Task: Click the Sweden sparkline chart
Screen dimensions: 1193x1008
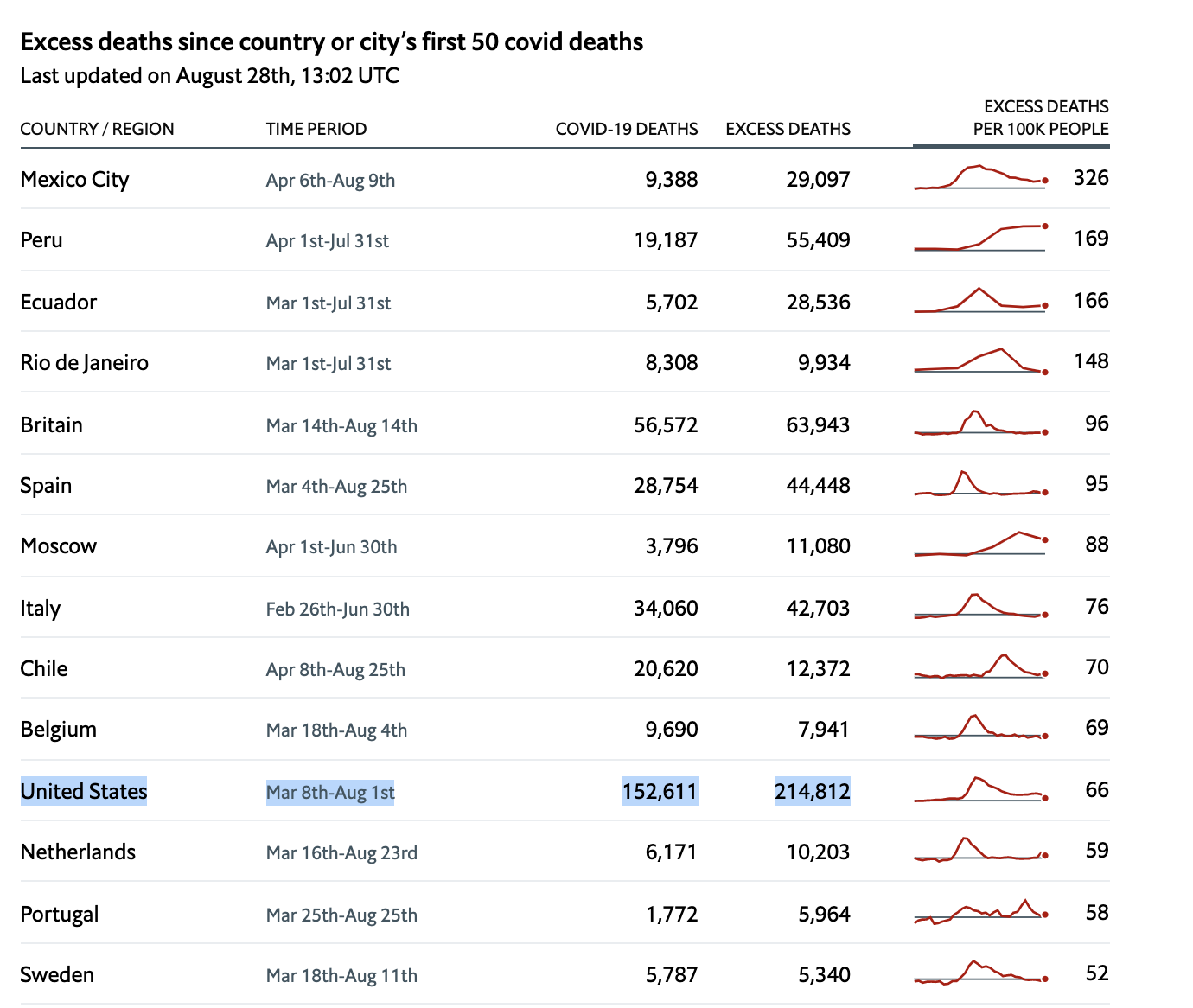Action: tap(980, 973)
